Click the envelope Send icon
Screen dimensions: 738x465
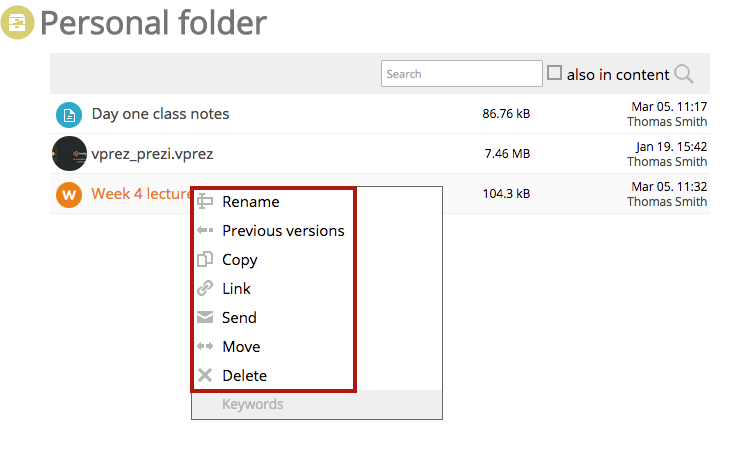point(205,317)
